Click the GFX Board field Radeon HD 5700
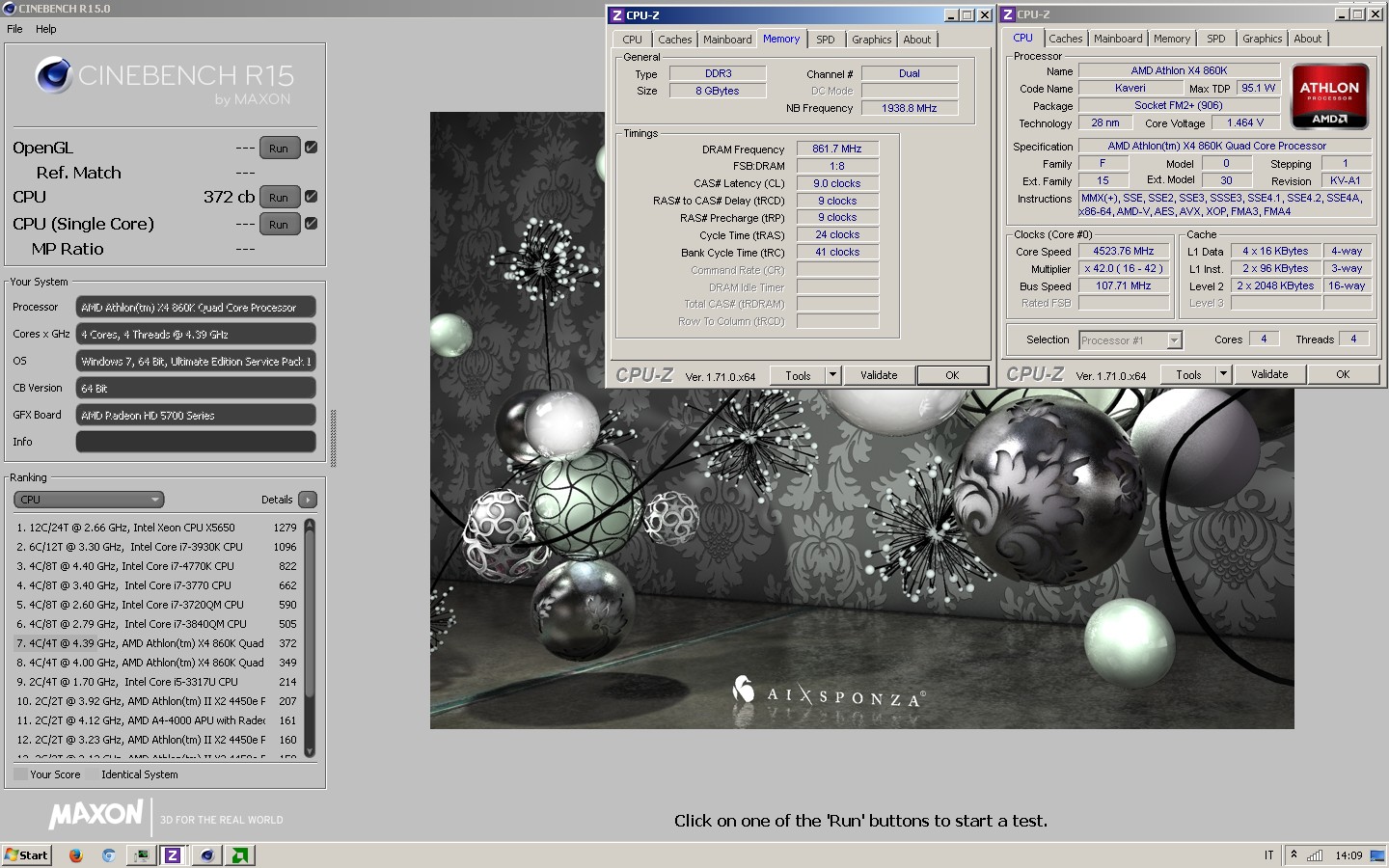 click(196, 415)
